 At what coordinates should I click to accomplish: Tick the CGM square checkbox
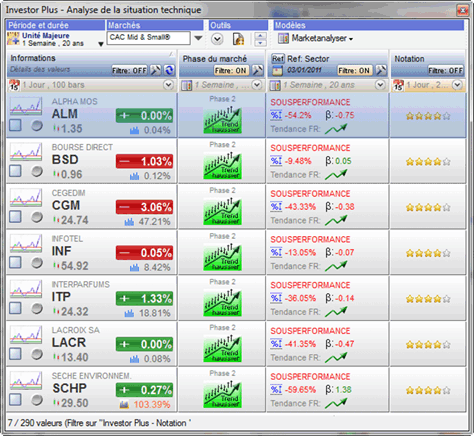tap(15, 217)
